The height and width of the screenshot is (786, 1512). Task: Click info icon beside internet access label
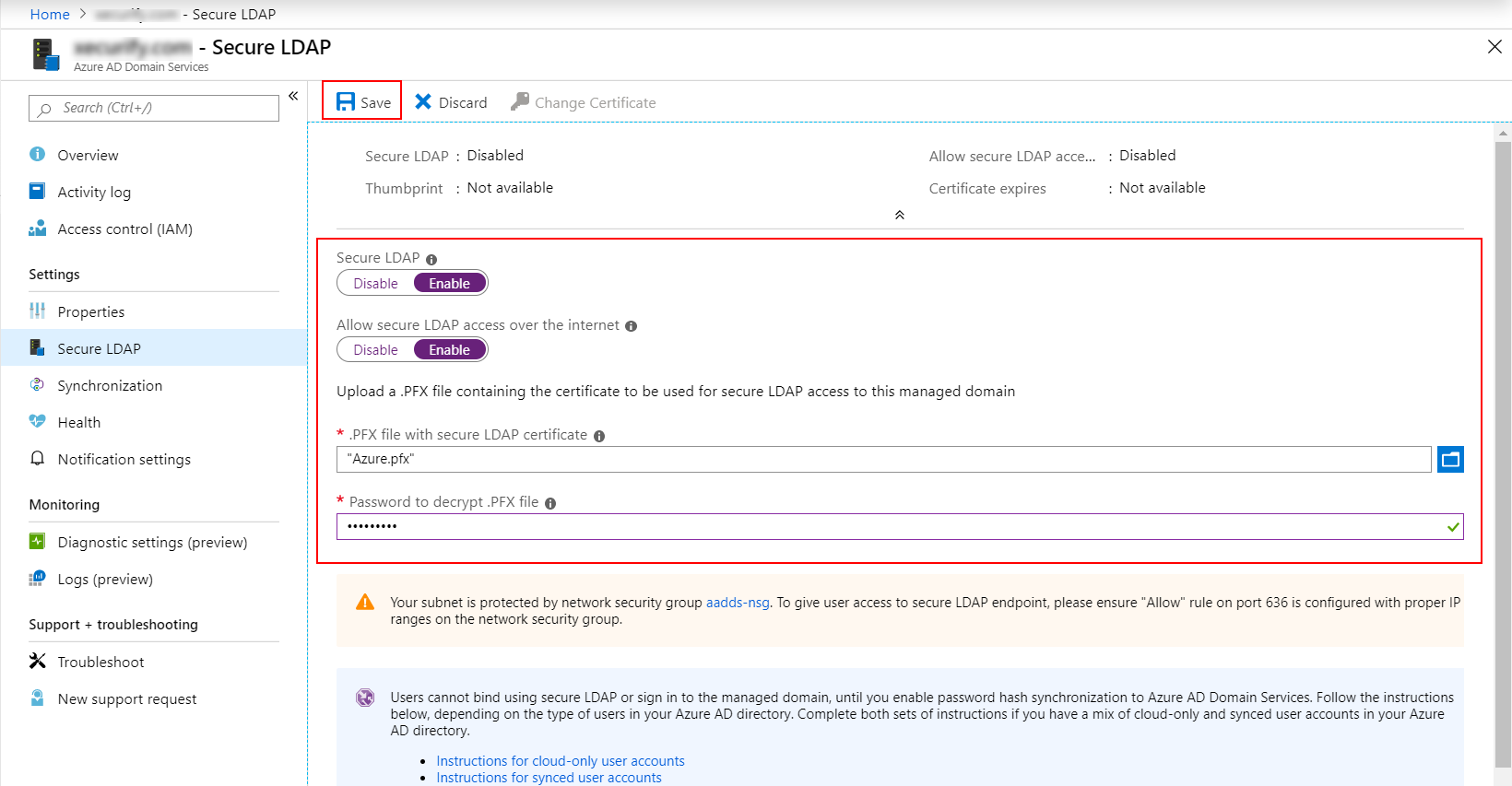(x=632, y=326)
